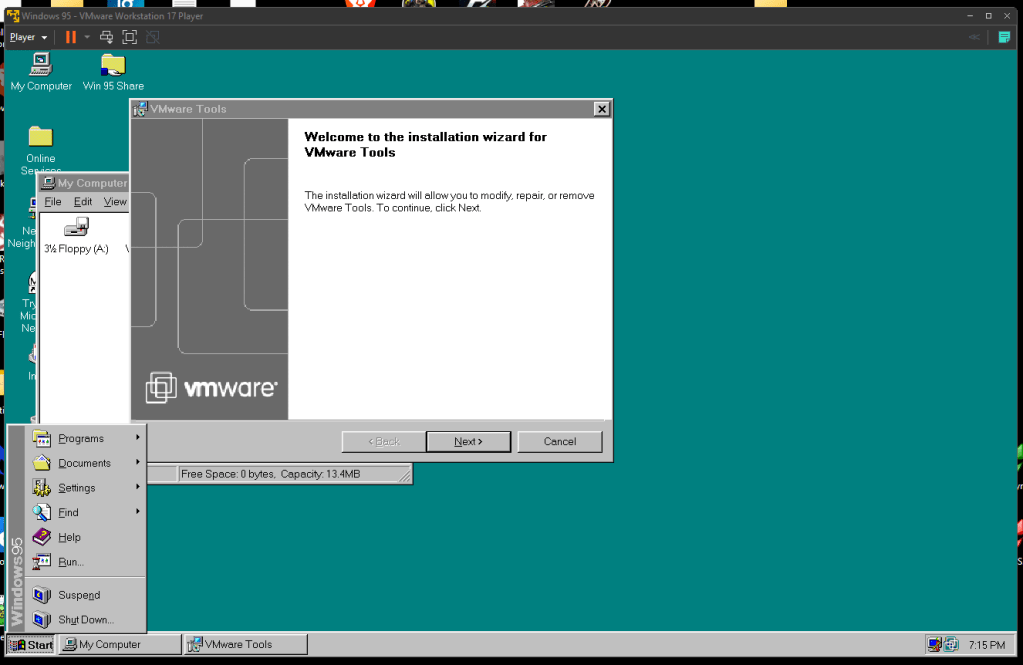The image size is (1023, 665).
Task: Open the Win 95 Share folder icon
Action: (113, 67)
